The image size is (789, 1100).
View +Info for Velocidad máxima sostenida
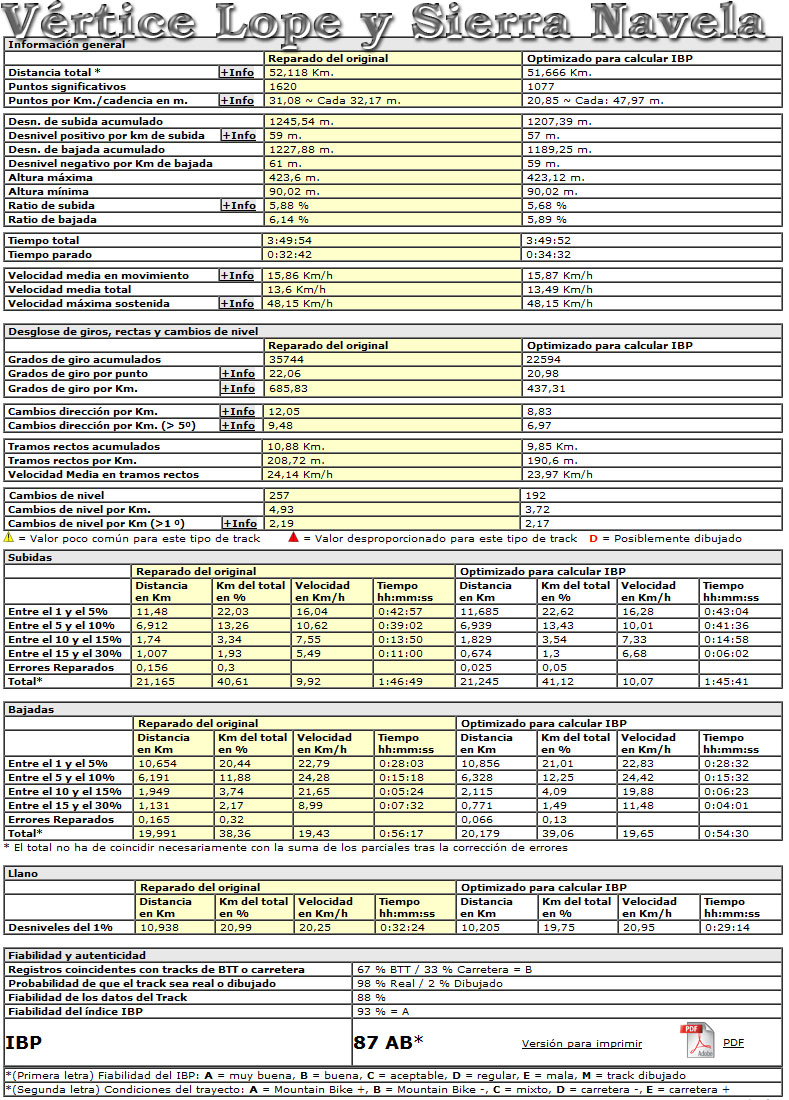237,303
